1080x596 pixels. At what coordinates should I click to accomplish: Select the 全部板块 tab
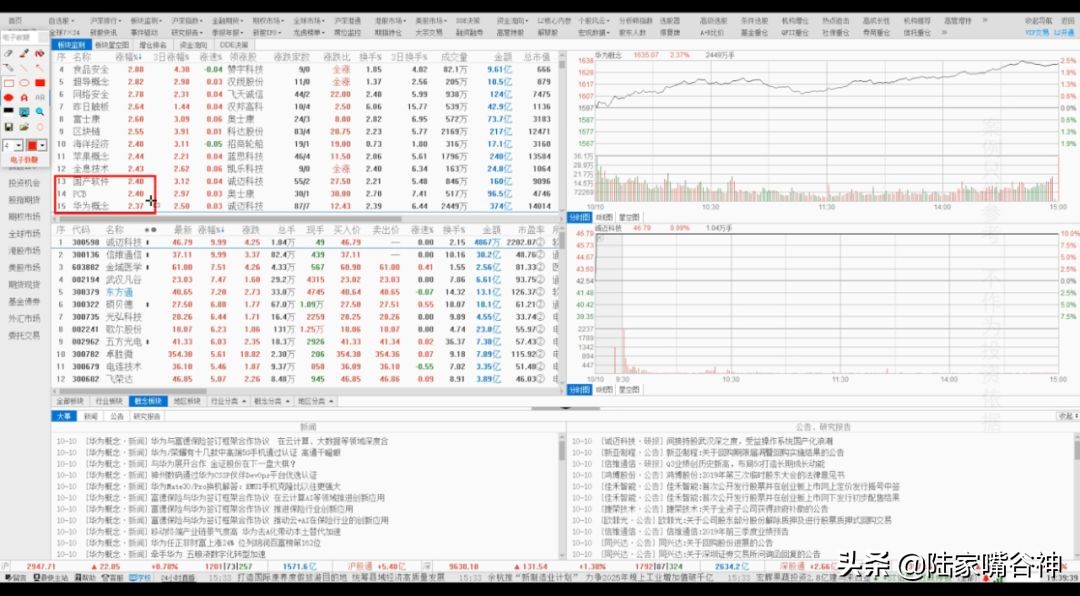[70, 401]
